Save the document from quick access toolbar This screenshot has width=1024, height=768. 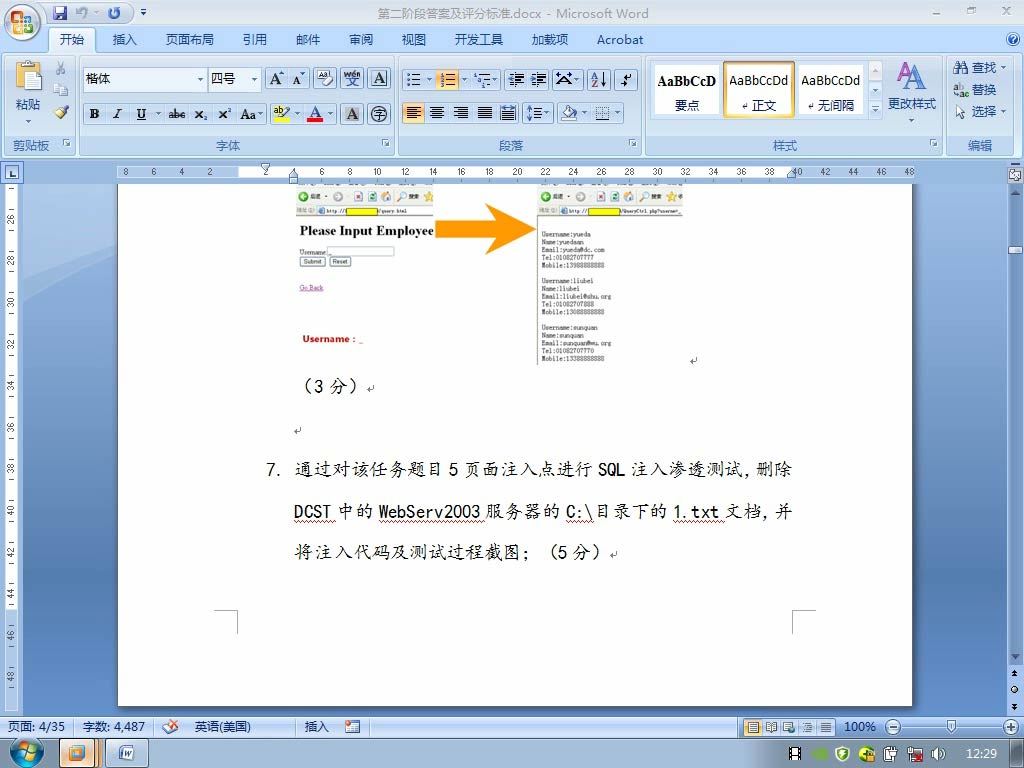(x=60, y=12)
